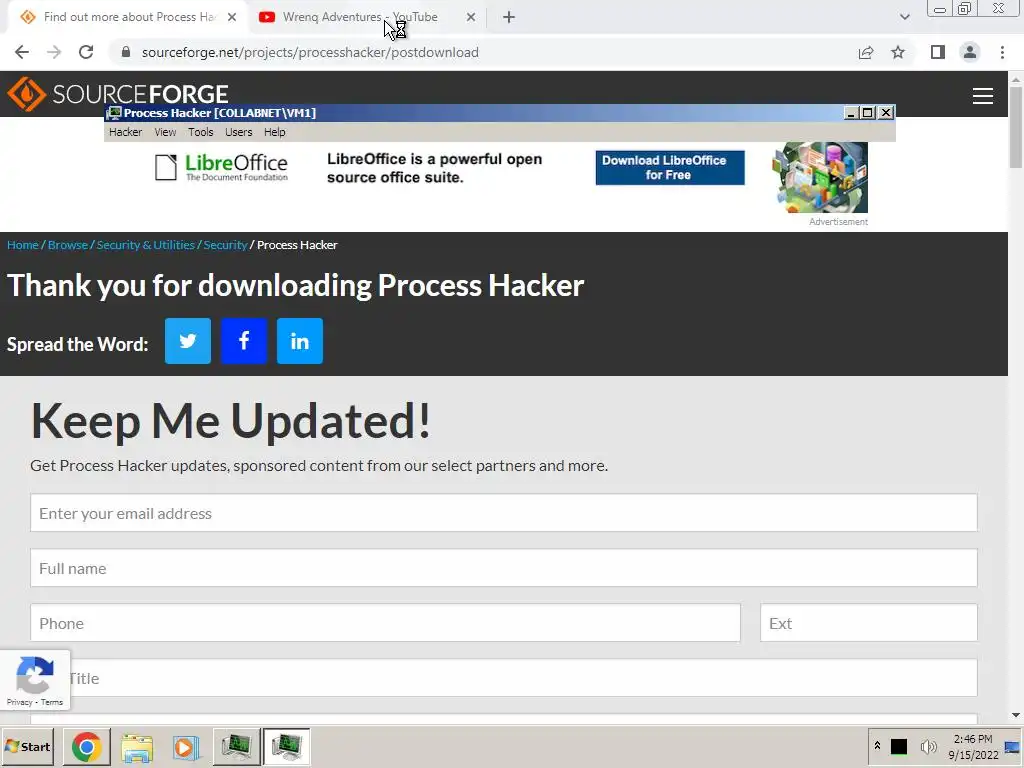Reload the current page
This screenshot has width=1024, height=768.
(86, 52)
